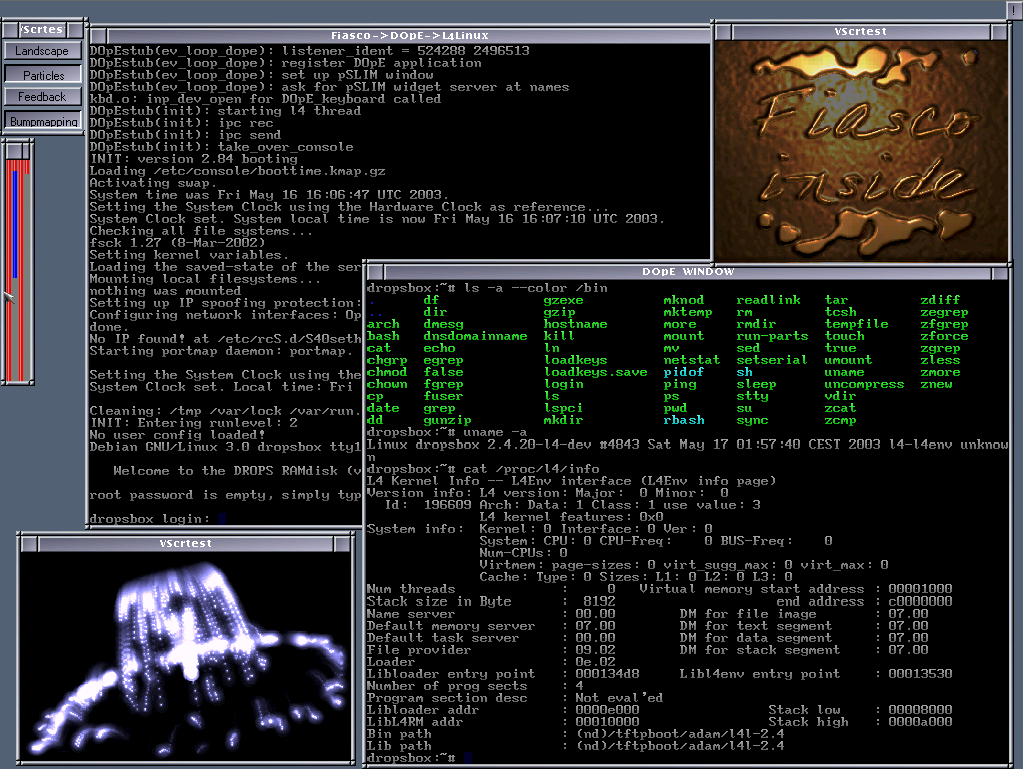Click the 'loadkeys.save' file name
Viewport: 1023px width, 769px height.
click(596, 372)
